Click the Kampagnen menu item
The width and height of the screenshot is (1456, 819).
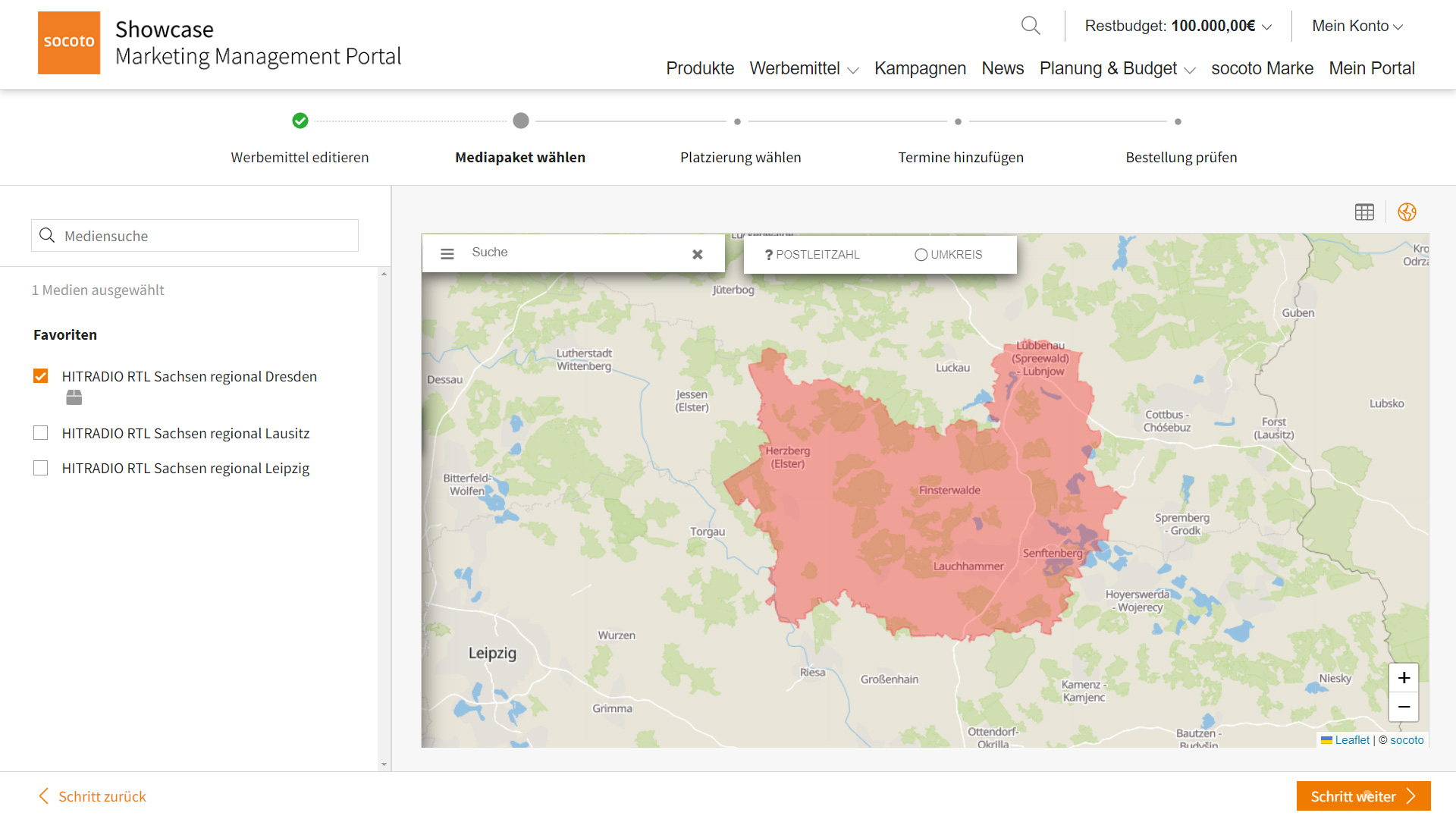(x=920, y=68)
